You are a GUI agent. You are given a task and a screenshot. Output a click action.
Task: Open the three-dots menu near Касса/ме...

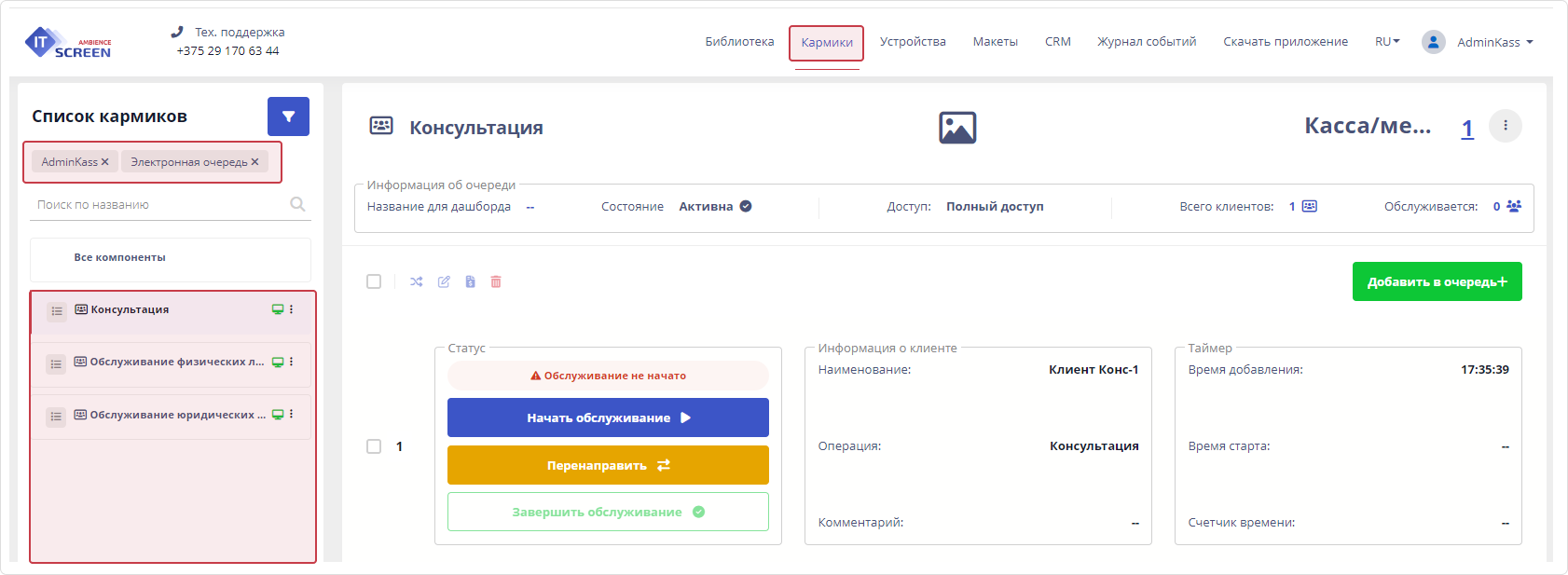coord(1506,126)
